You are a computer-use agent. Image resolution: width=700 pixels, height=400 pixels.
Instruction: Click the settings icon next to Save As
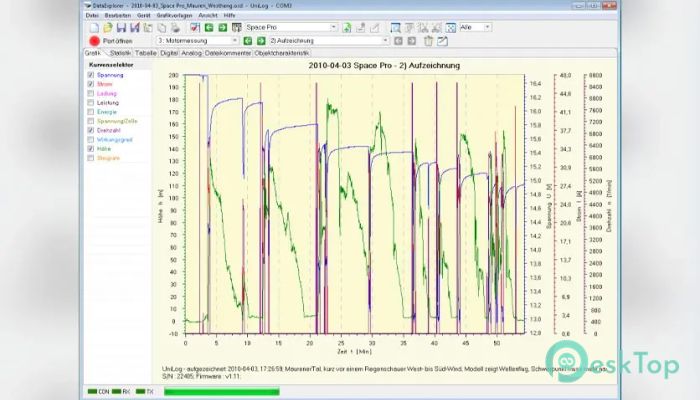click(x=148, y=28)
